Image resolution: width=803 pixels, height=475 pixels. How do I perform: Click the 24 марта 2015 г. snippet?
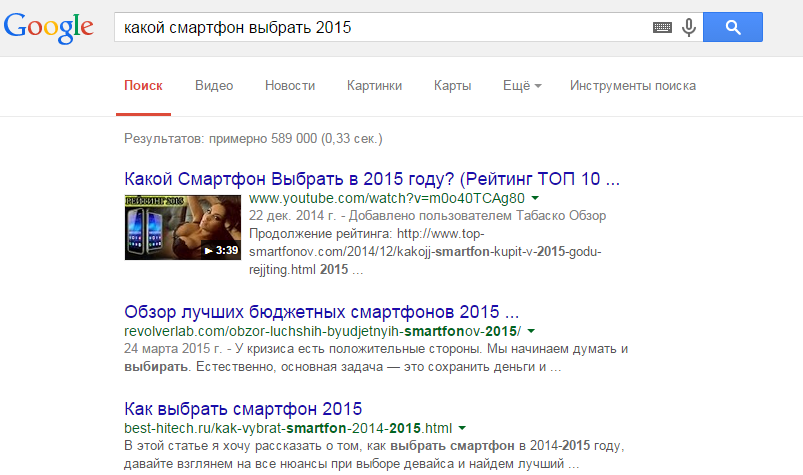(x=376, y=358)
